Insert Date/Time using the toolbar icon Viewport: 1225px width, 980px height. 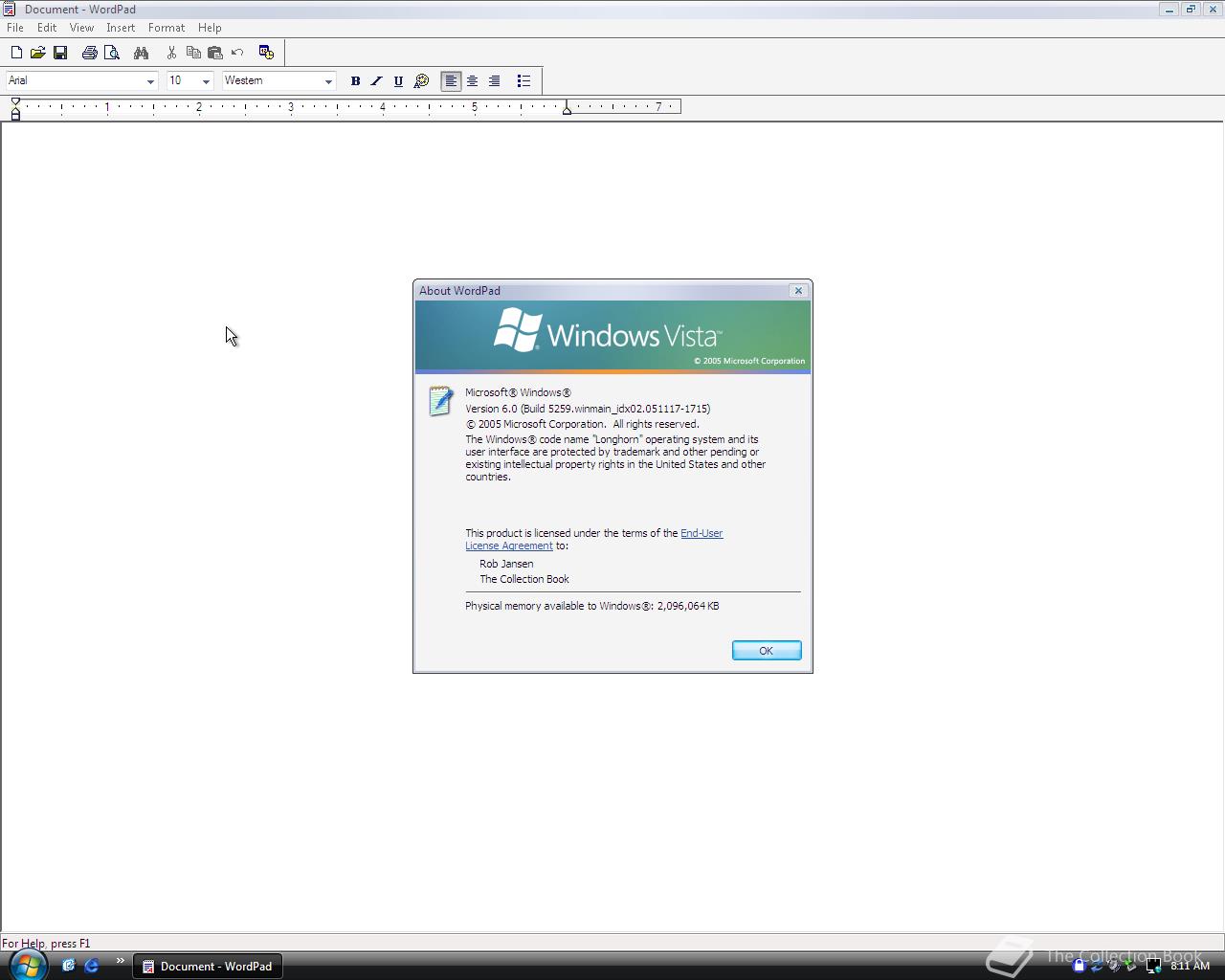click(266, 53)
